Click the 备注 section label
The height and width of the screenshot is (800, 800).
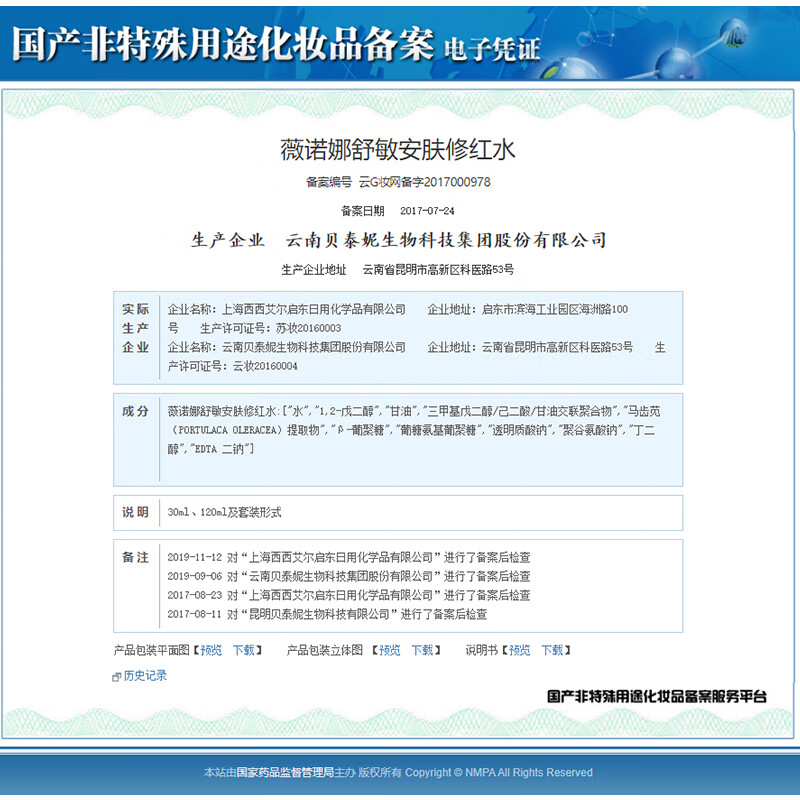(135, 557)
